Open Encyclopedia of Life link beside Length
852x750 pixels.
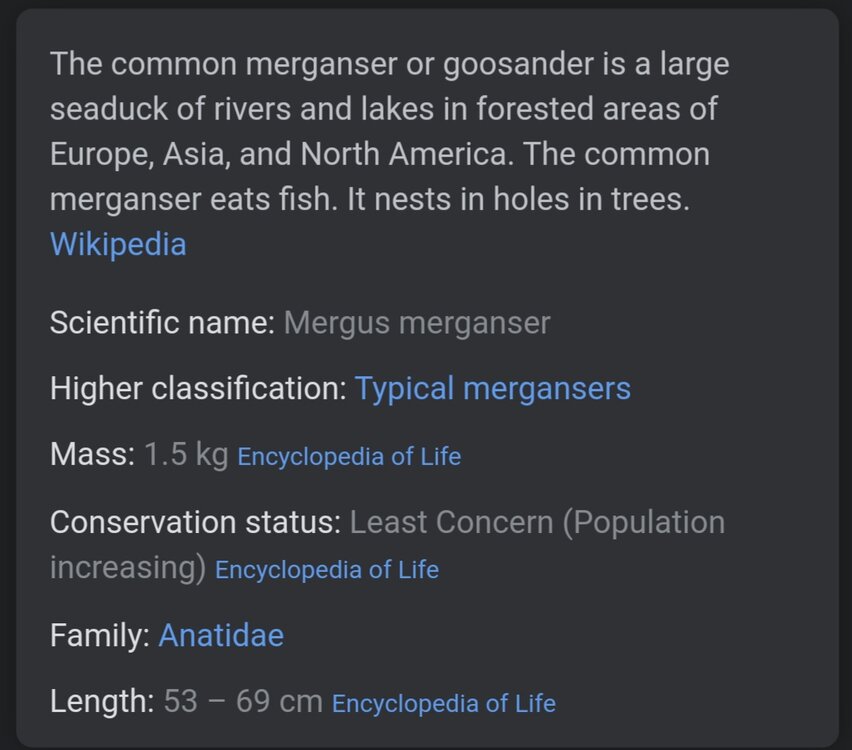coord(444,703)
